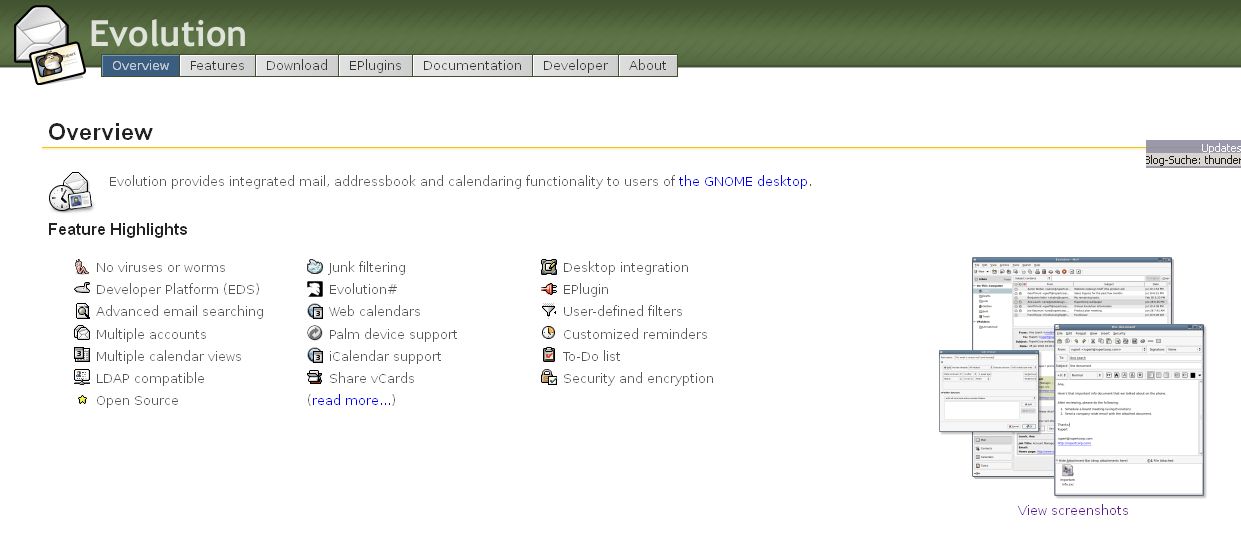The image size is (1241, 550).
Task: Click the Evolution site title
Action: click(x=168, y=33)
